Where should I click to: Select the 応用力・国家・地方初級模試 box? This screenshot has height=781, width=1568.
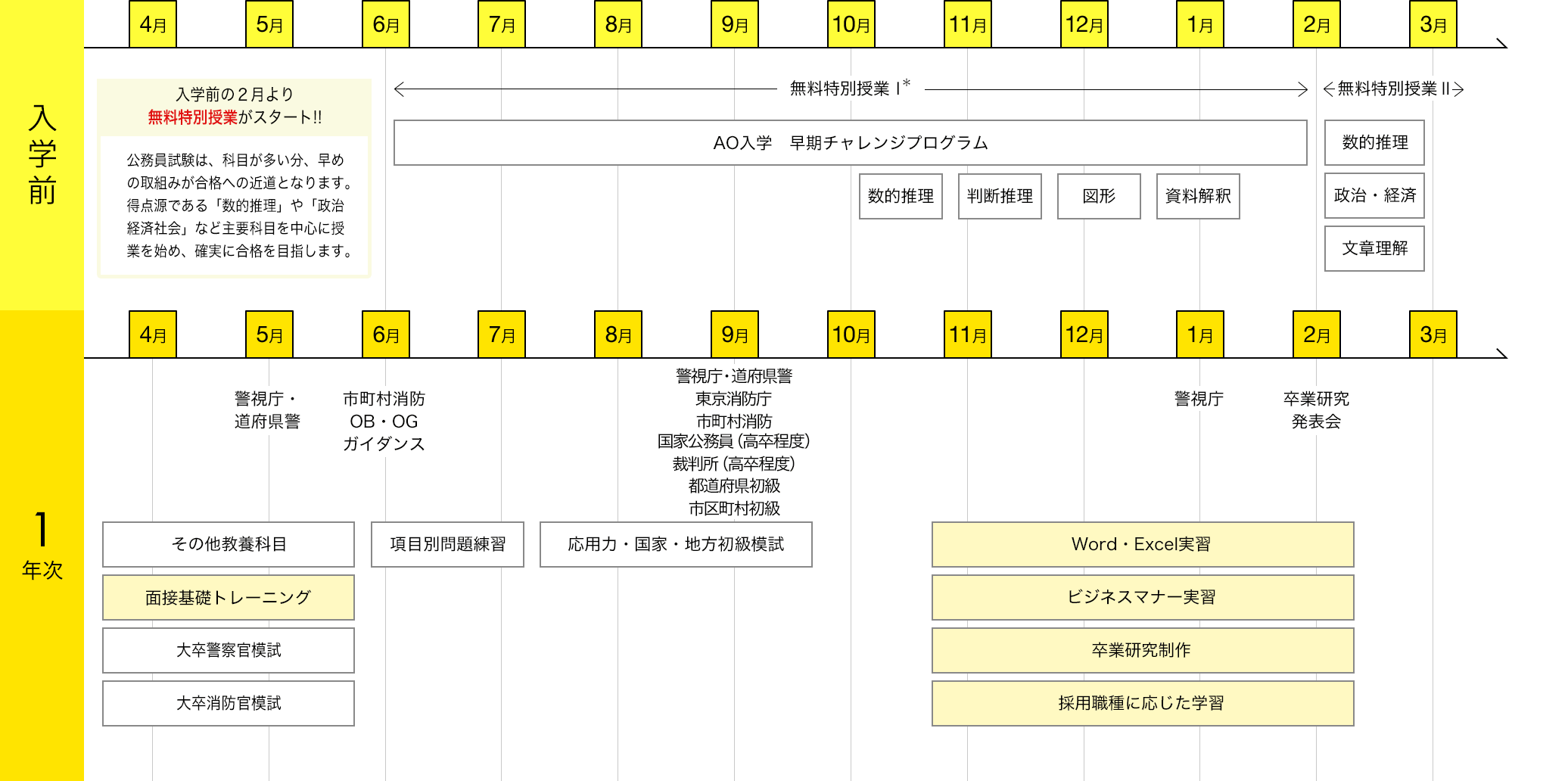tap(676, 544)
